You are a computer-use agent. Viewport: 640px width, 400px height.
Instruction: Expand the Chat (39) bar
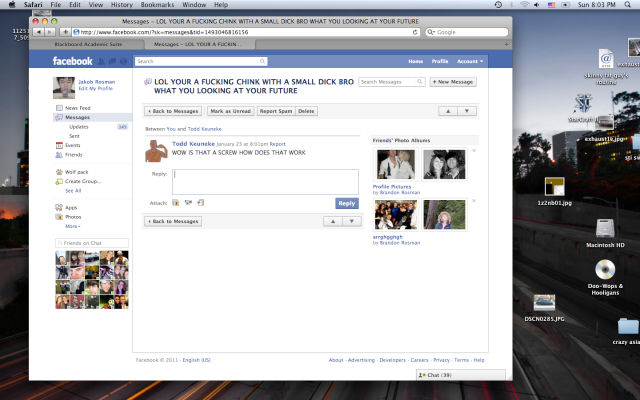[x=460, y=375]
